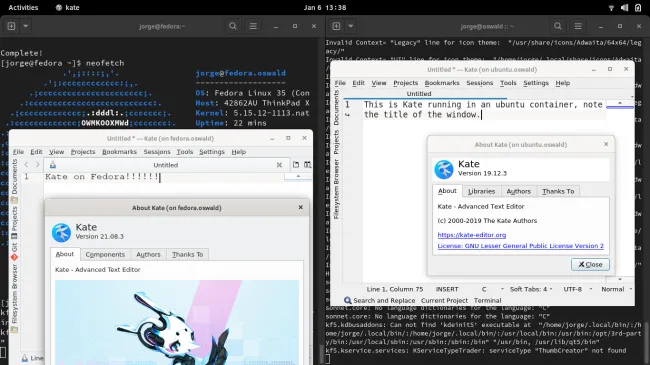
Task: Open Projects menu in Kate on ubuntu
Action: 405,83
